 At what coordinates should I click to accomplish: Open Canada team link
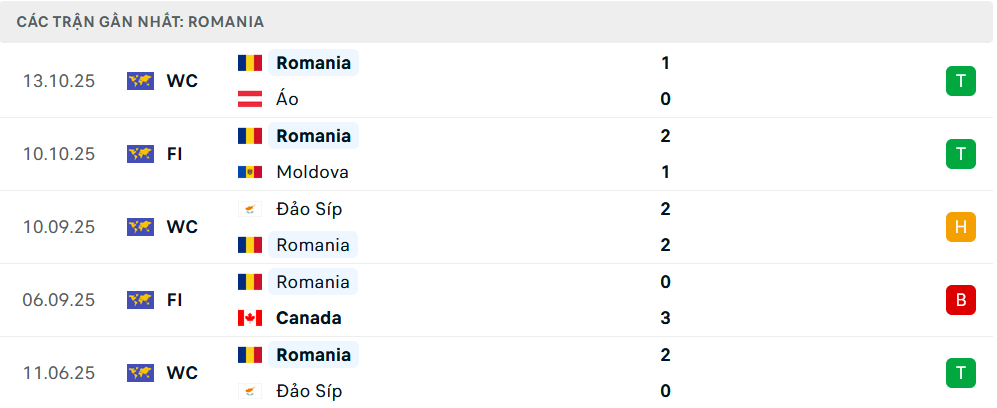pos(309,318)
